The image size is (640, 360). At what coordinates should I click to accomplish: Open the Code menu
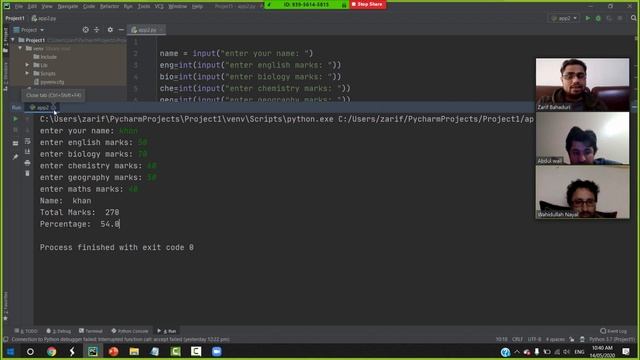click(89, 7)
